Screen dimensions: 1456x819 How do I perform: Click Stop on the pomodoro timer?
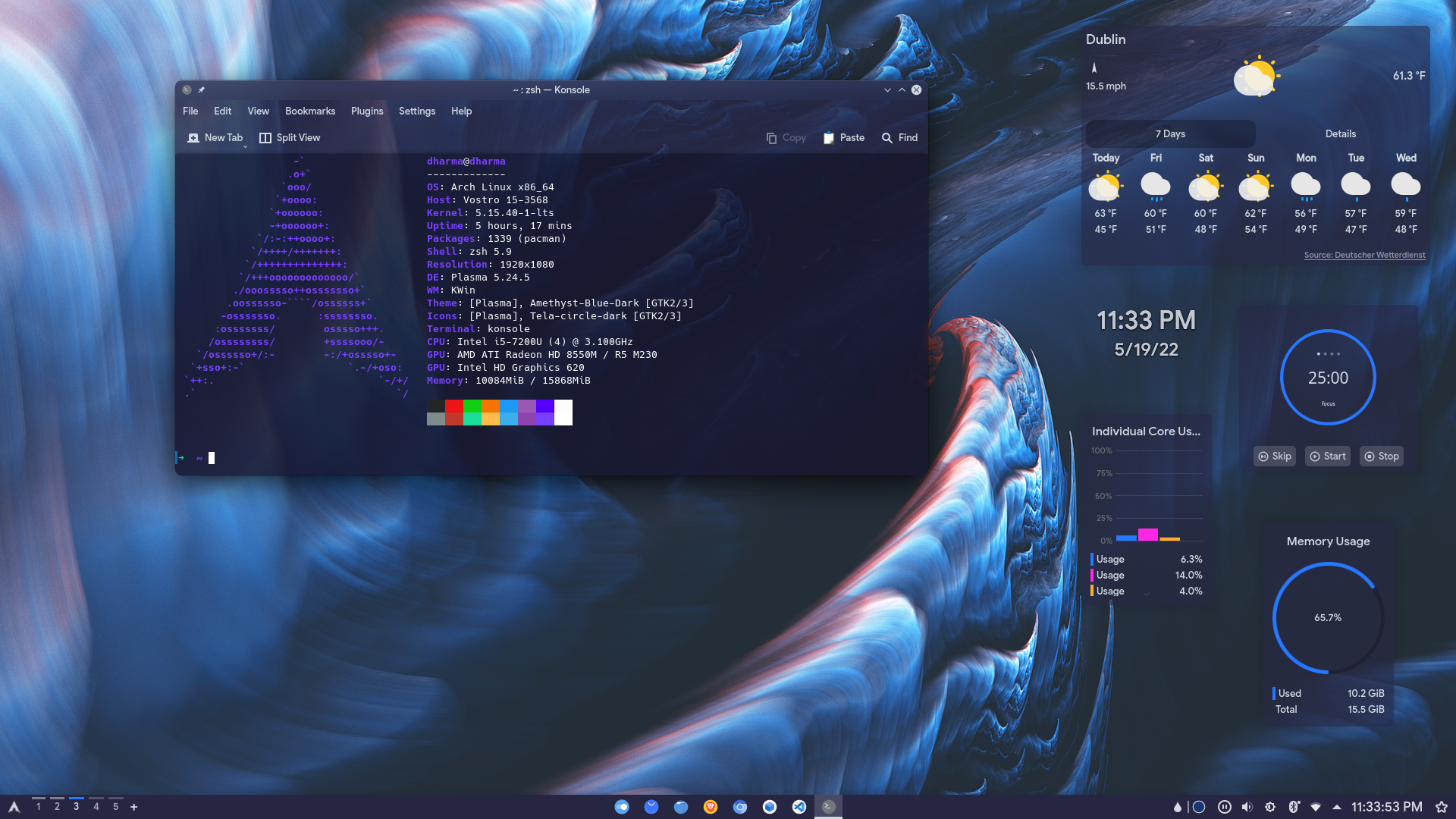point(1382,456)
